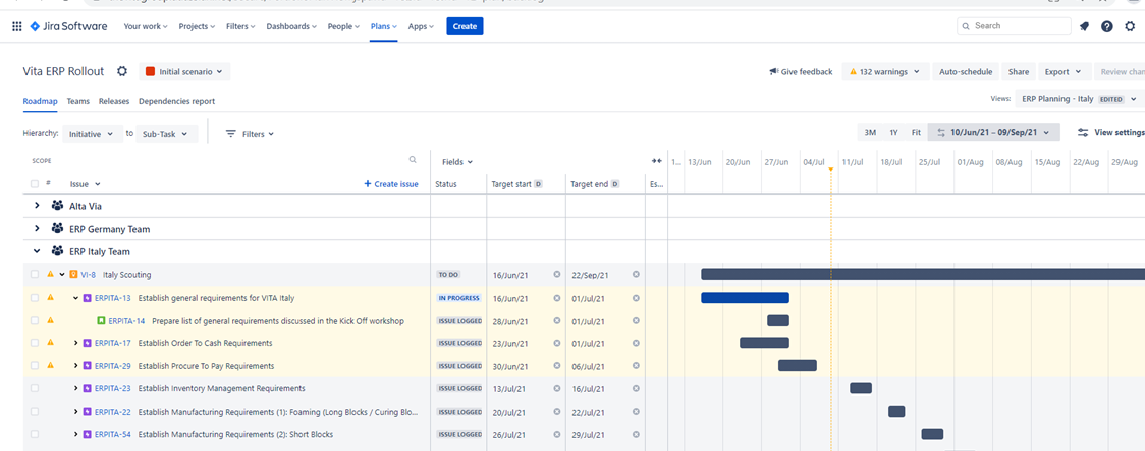Open the help question mark icon

click(x=1107, y=26)
